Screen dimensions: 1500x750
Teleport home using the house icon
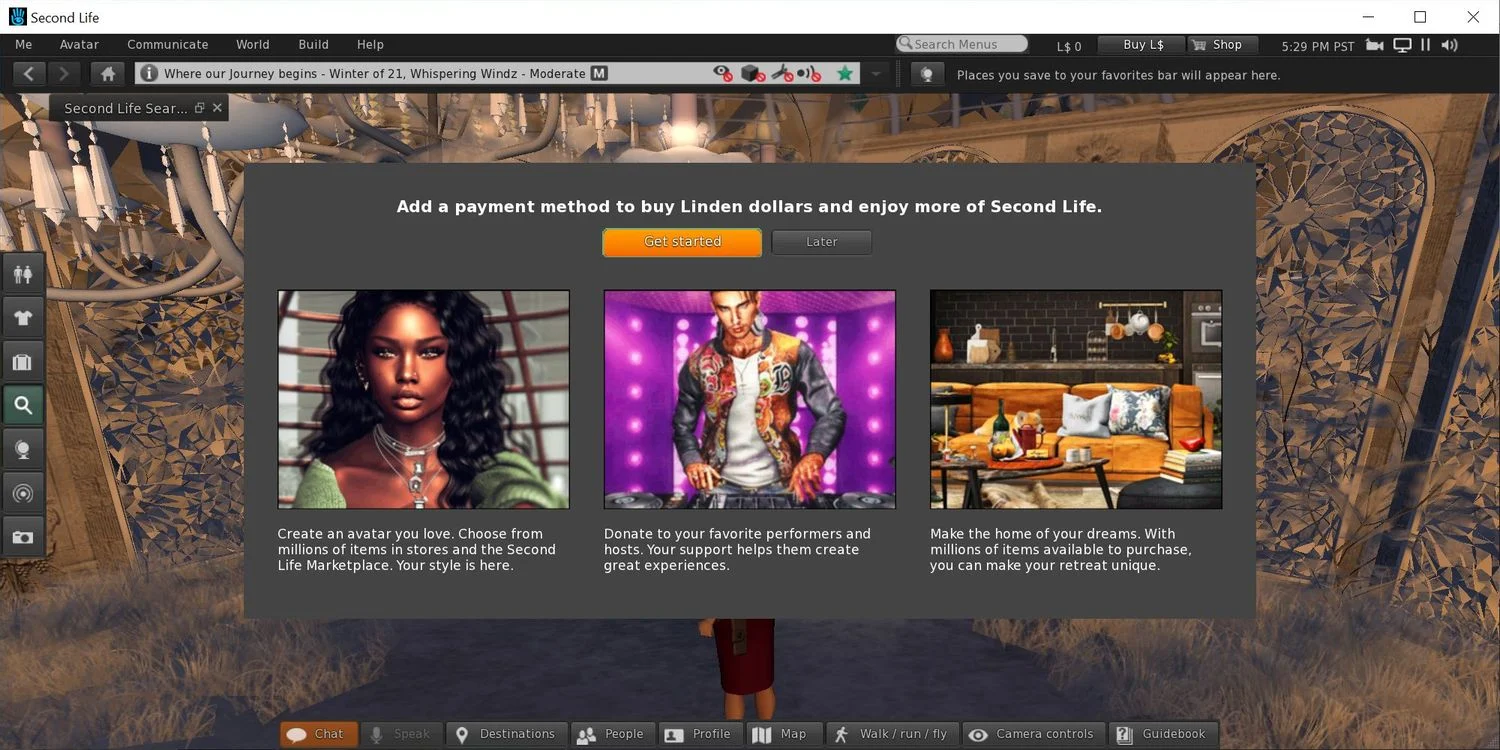coord(108,74)
